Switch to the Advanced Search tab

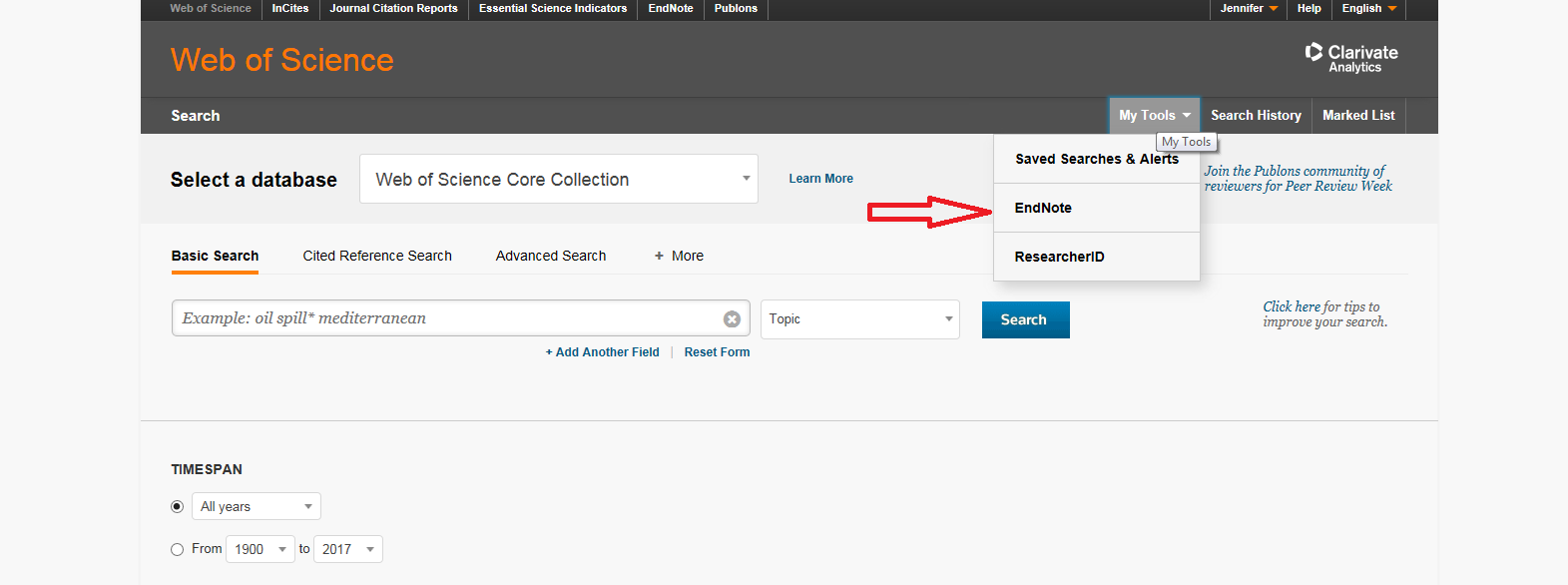coord(551,256)
